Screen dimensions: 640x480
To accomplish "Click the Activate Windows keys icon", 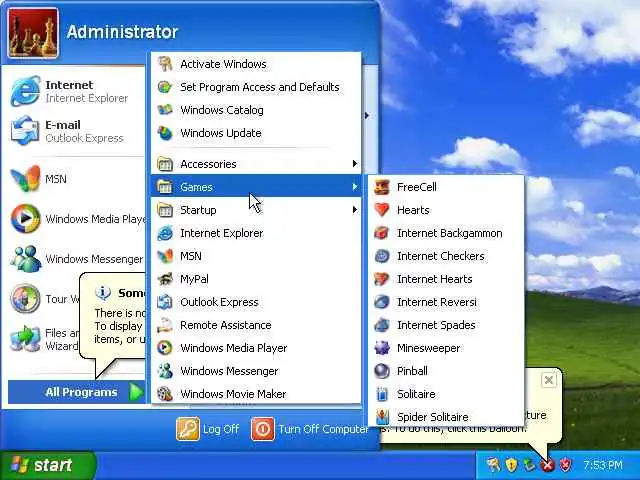I will tap(165, 64).
